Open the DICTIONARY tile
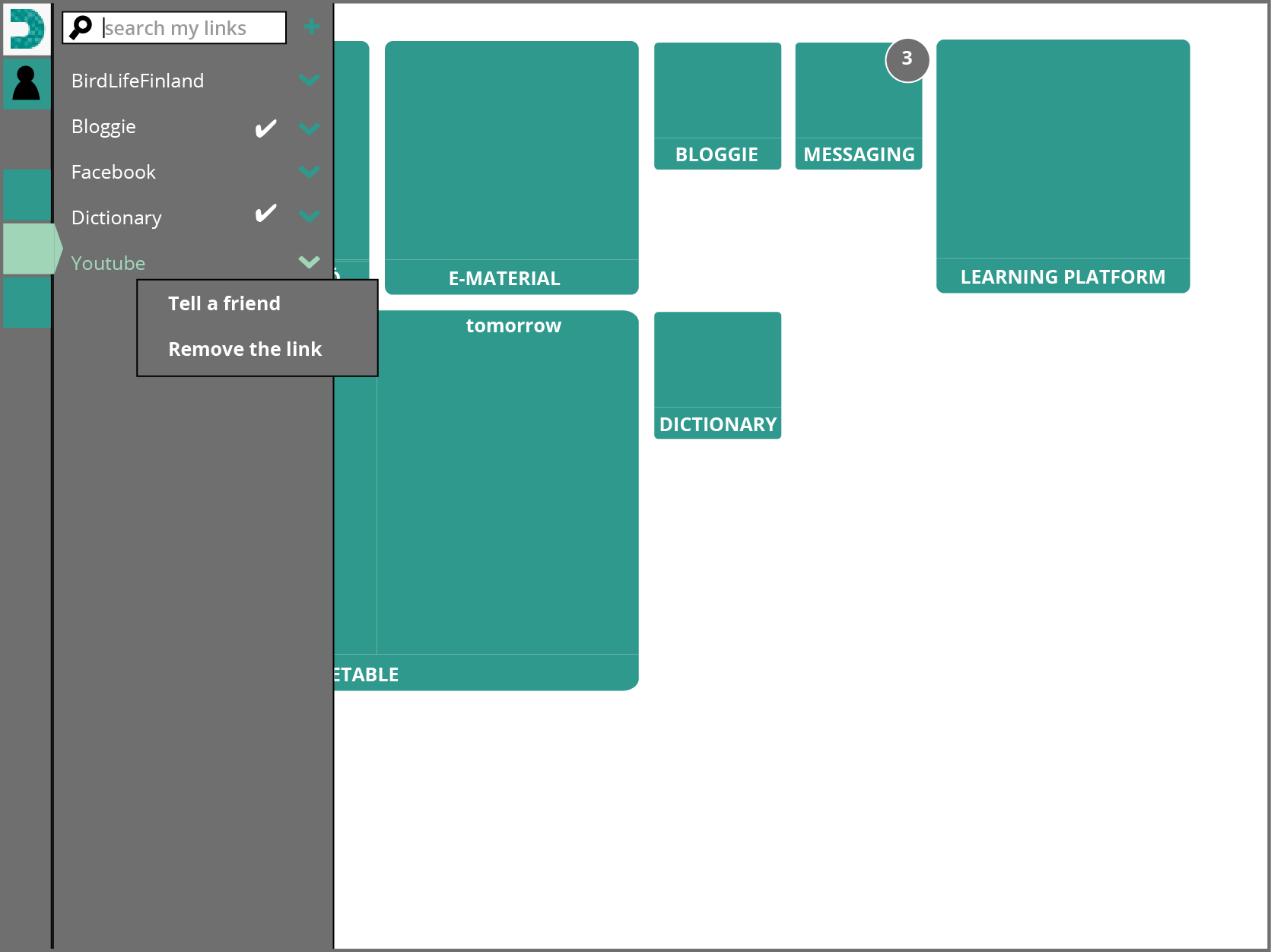This screenshot has width=1271, height=952. coord(717,375)
